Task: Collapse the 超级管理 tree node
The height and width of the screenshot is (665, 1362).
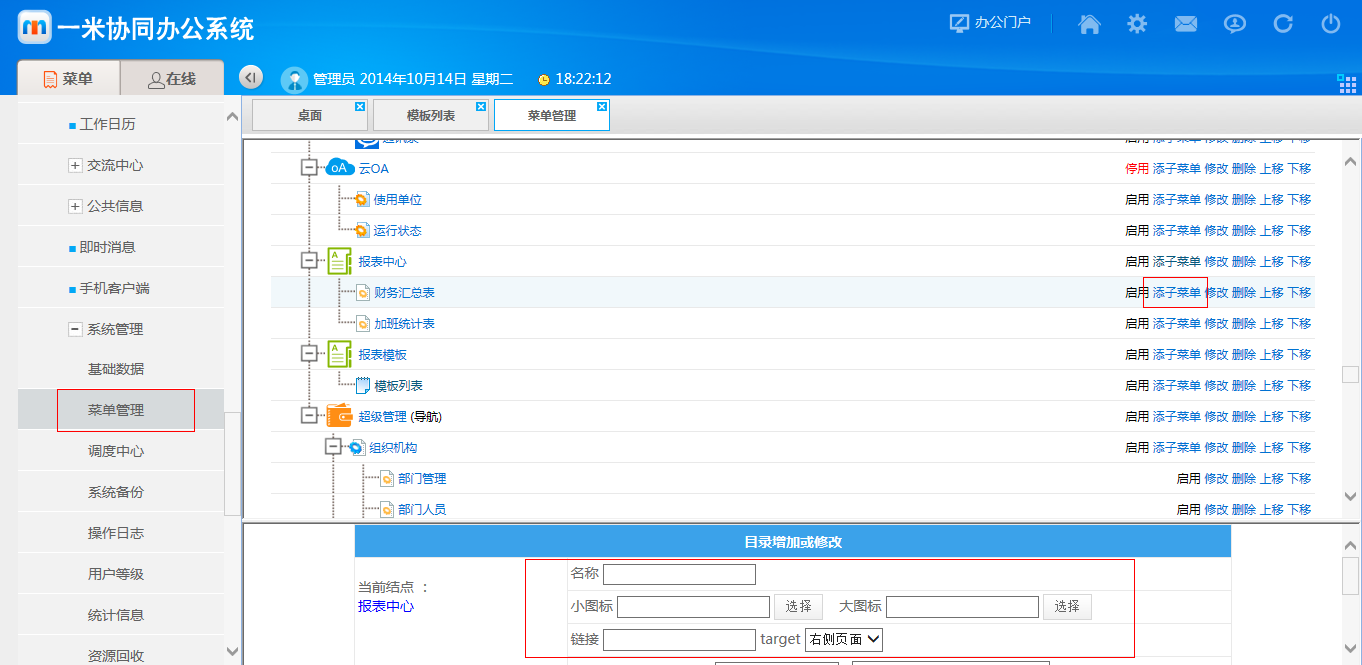Action: pyautogui.click(x=309, y=416)
